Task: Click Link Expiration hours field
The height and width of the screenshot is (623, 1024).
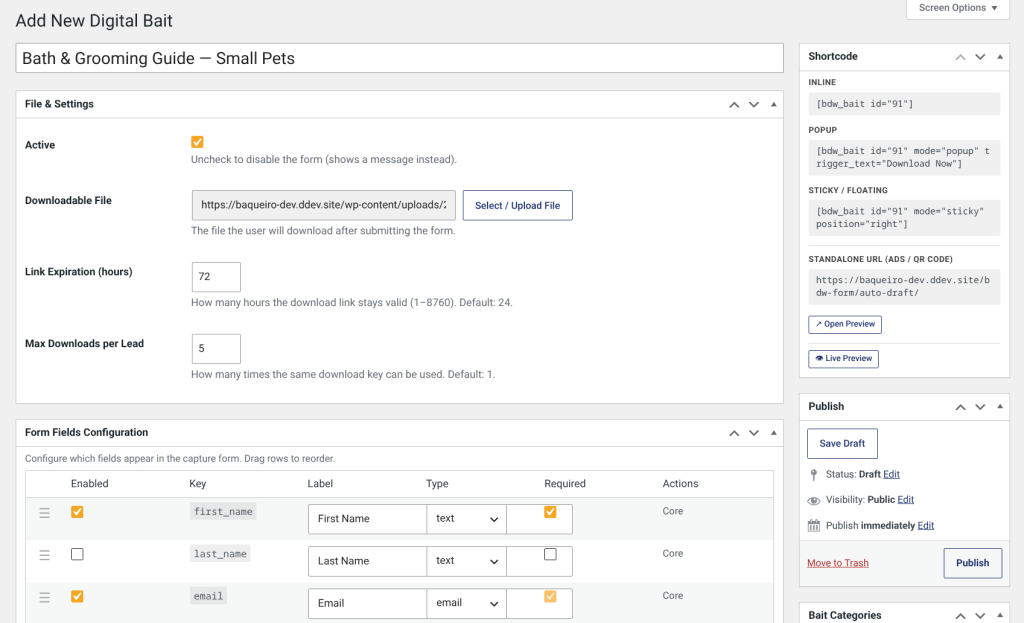Action: point(216,278)
